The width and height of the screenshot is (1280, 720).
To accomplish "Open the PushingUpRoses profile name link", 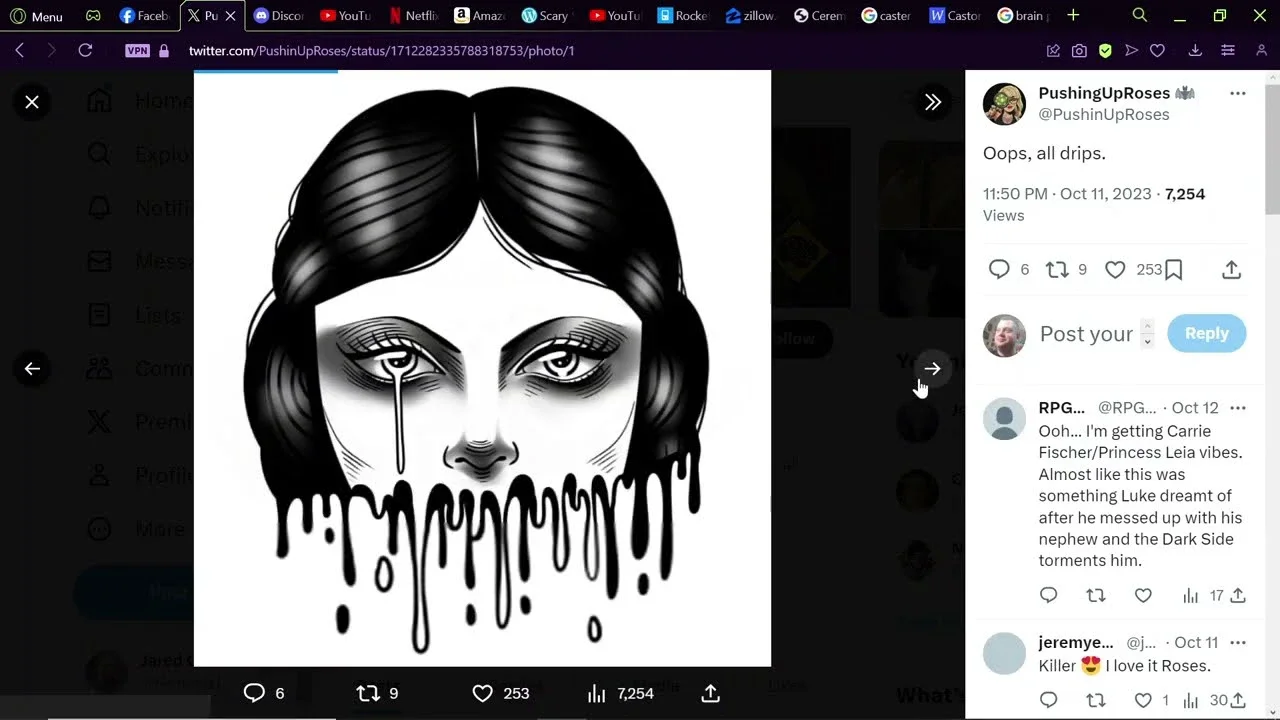I will (x=1103, y=93).
